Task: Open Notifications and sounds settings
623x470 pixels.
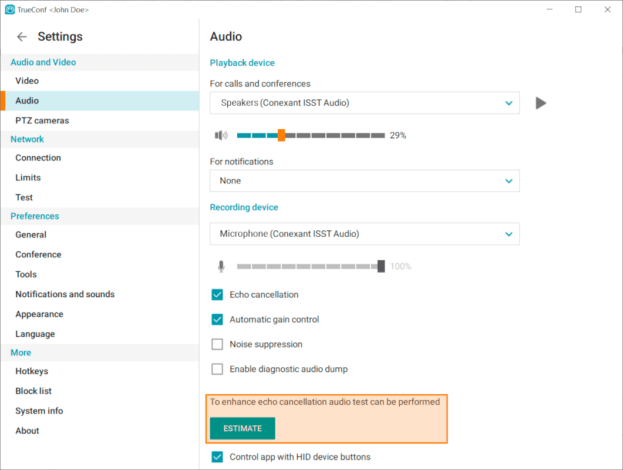Action: (x=100, y=294)
